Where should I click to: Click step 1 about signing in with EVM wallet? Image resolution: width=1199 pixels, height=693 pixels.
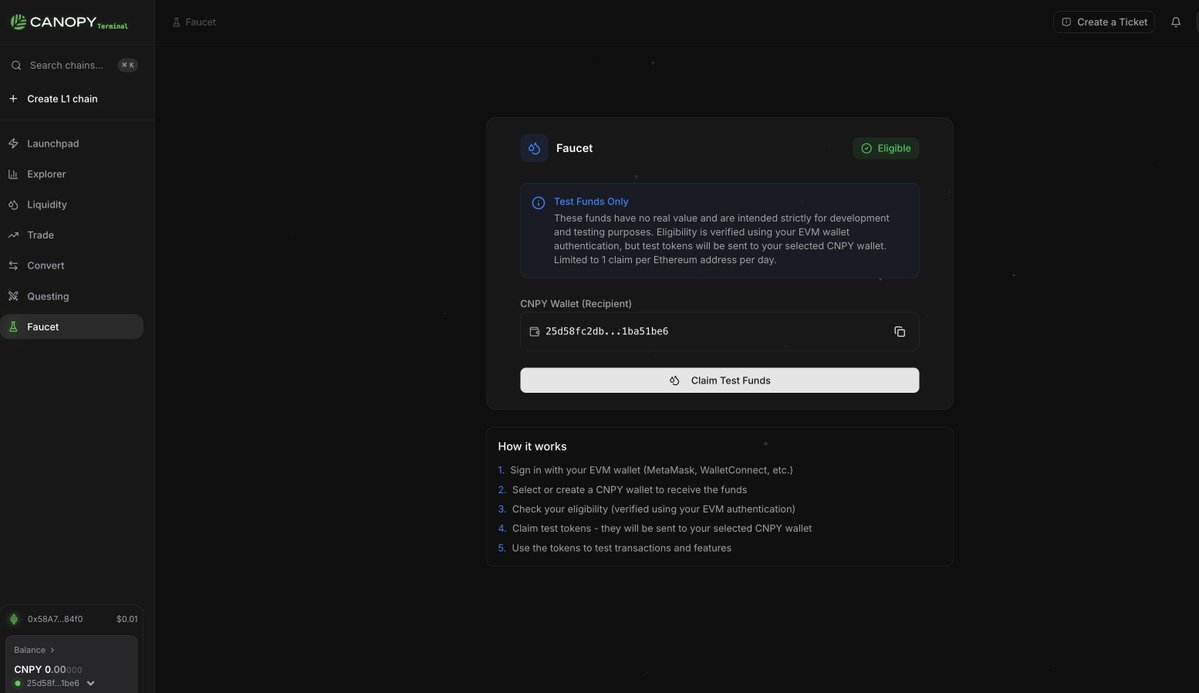[x=645, y=470]
